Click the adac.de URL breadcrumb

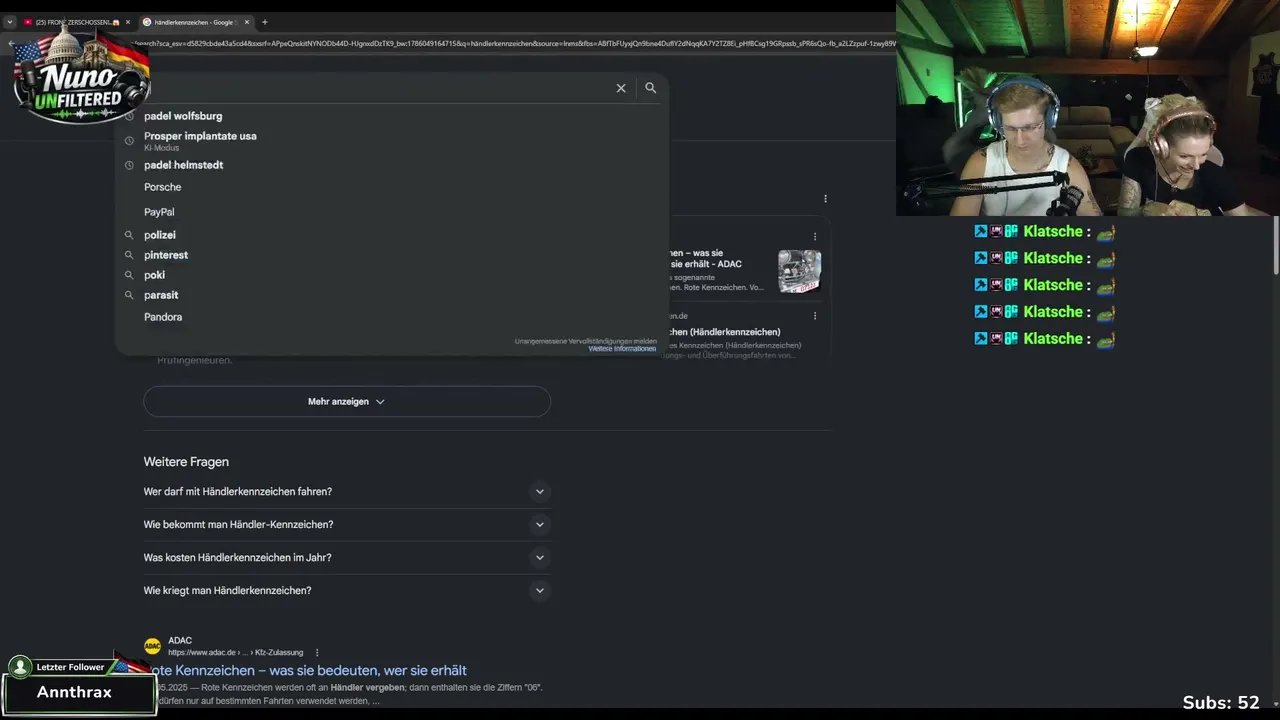click(235, 653)
